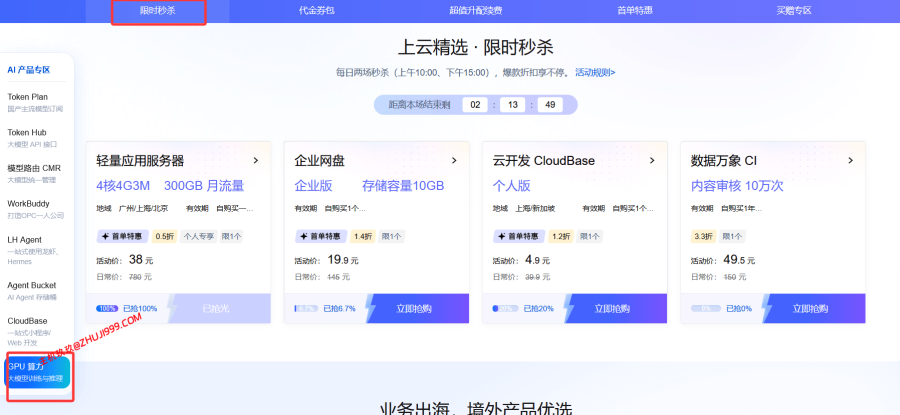Expand the 数据万象 CI card arrow

tap(851, 161)
